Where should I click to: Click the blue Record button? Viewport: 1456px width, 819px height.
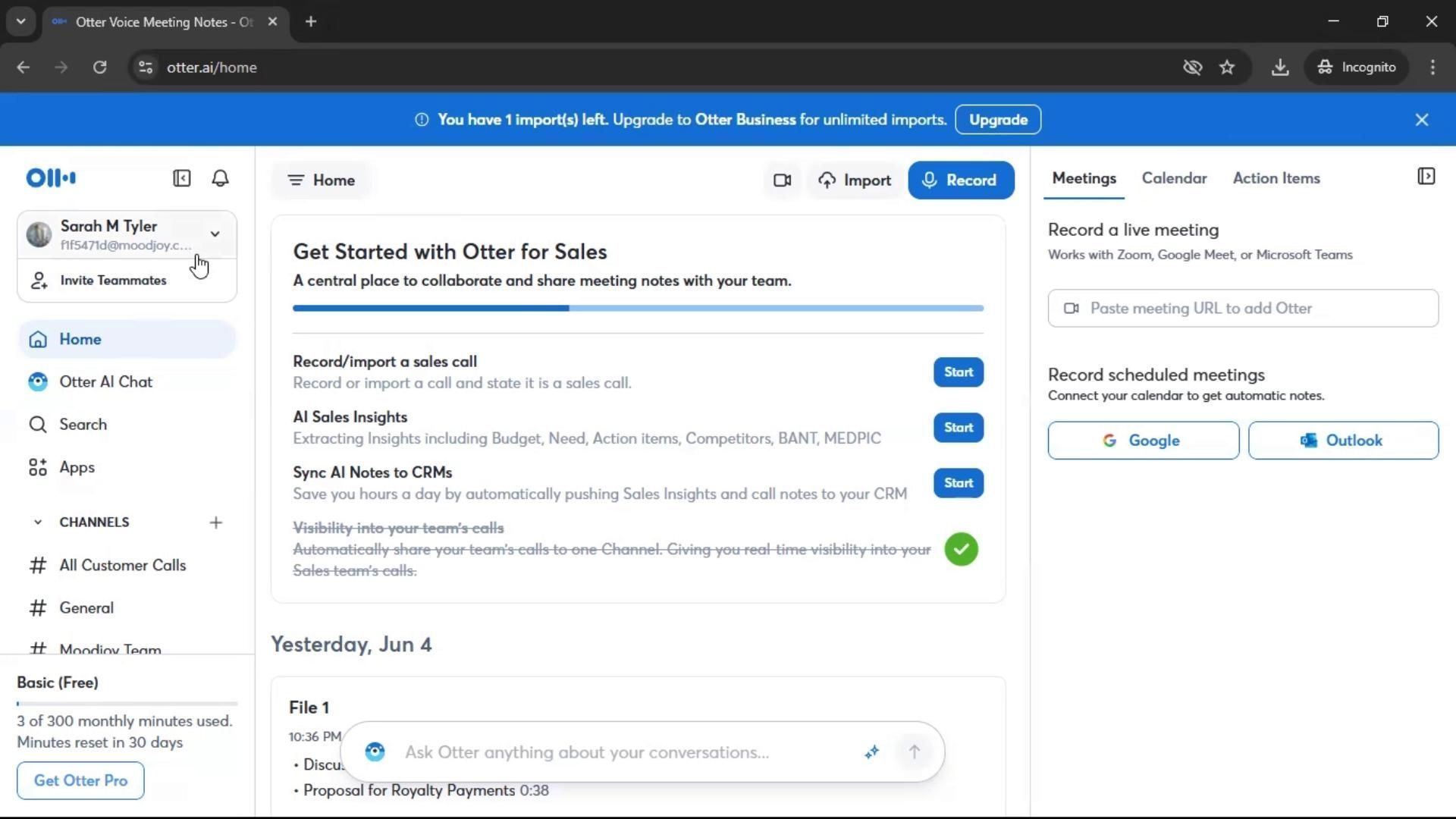point(960,180)
